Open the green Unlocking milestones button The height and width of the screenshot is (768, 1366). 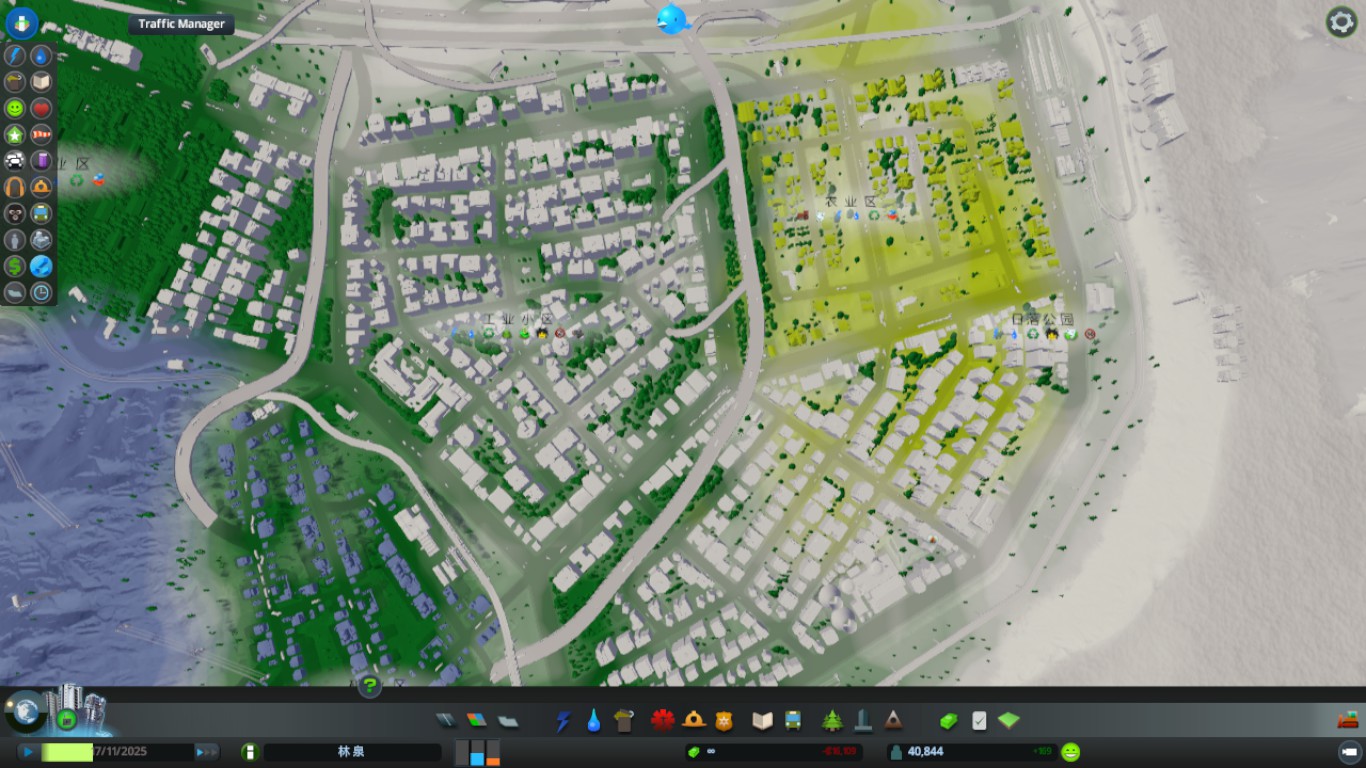[x=66, y=719]
